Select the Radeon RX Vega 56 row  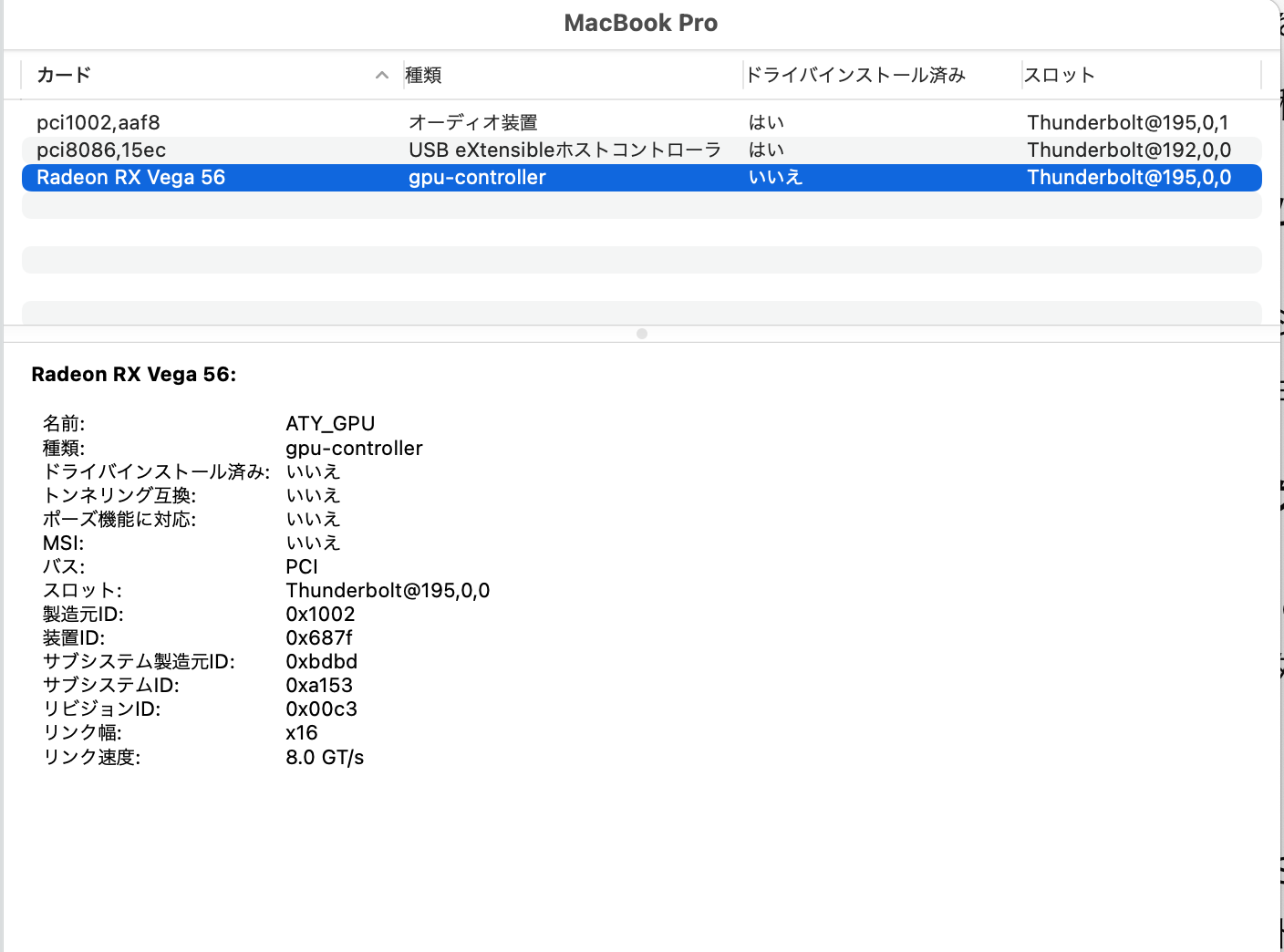642,177
